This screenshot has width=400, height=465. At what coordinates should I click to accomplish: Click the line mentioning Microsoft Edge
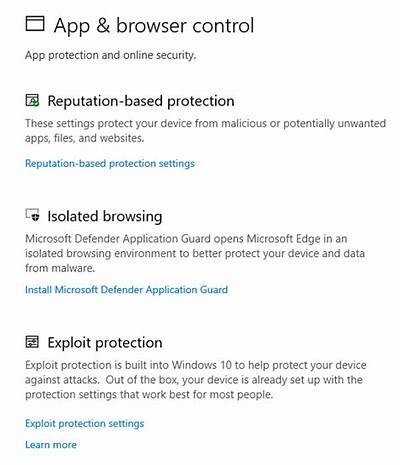(x=186, y=239)
